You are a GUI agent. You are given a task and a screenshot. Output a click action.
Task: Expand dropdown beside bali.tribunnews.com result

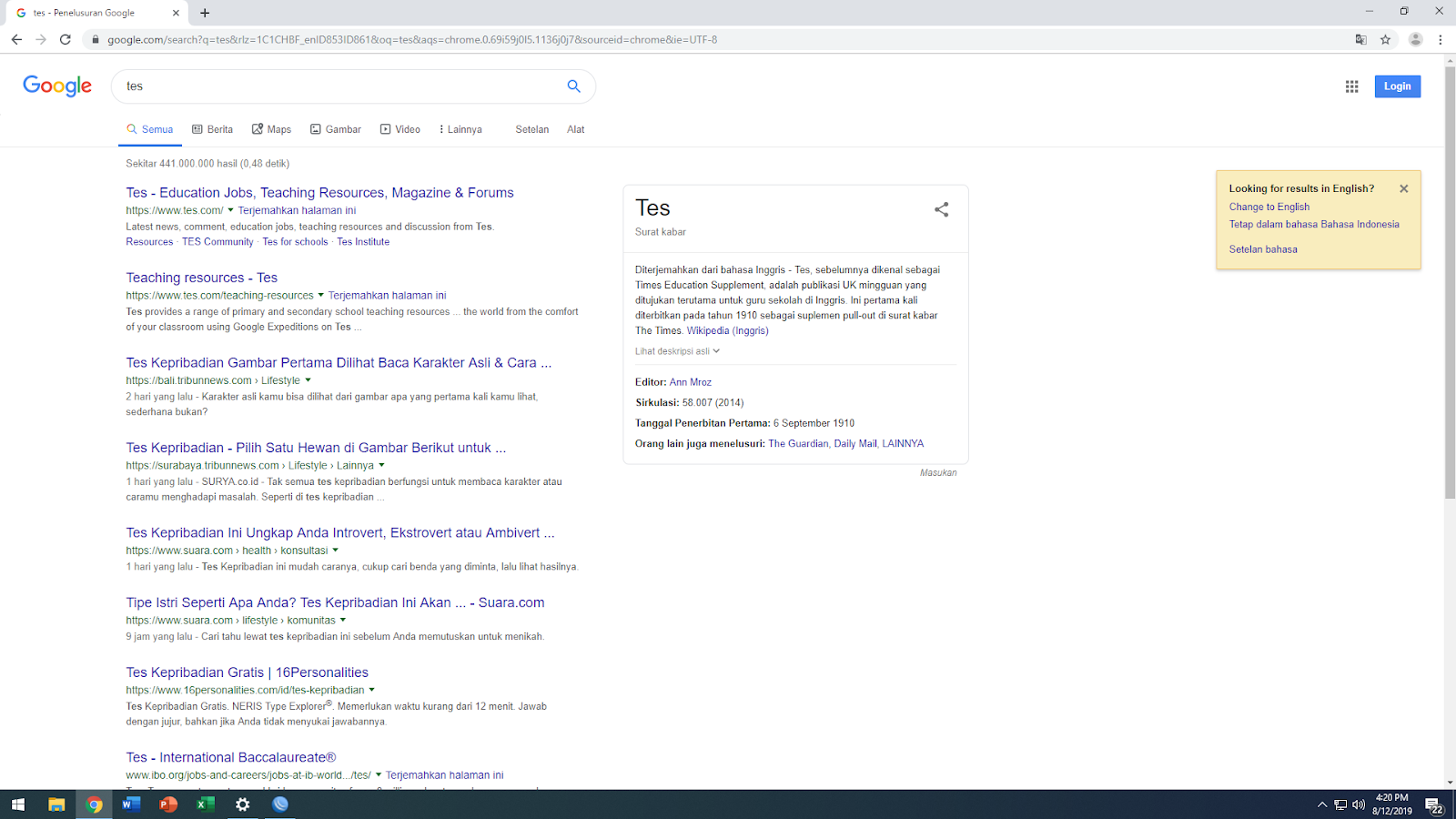[308, 380]
